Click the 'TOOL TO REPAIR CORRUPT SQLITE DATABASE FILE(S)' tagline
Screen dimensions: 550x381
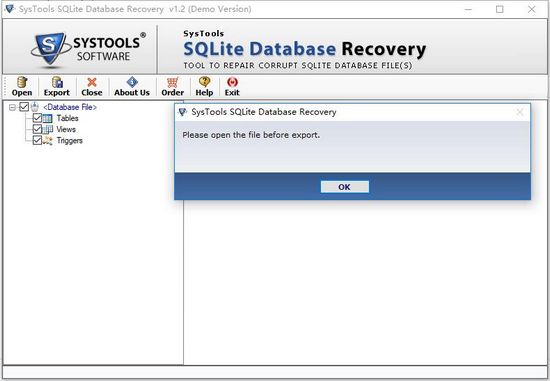point(298,66)
